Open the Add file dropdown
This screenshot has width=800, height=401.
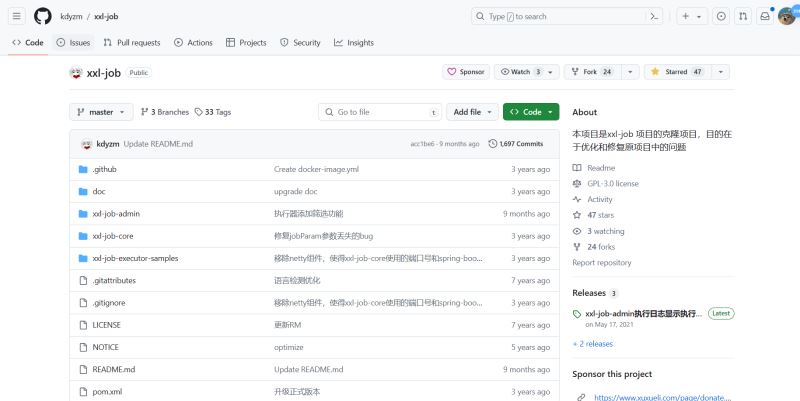pos(472,112)
